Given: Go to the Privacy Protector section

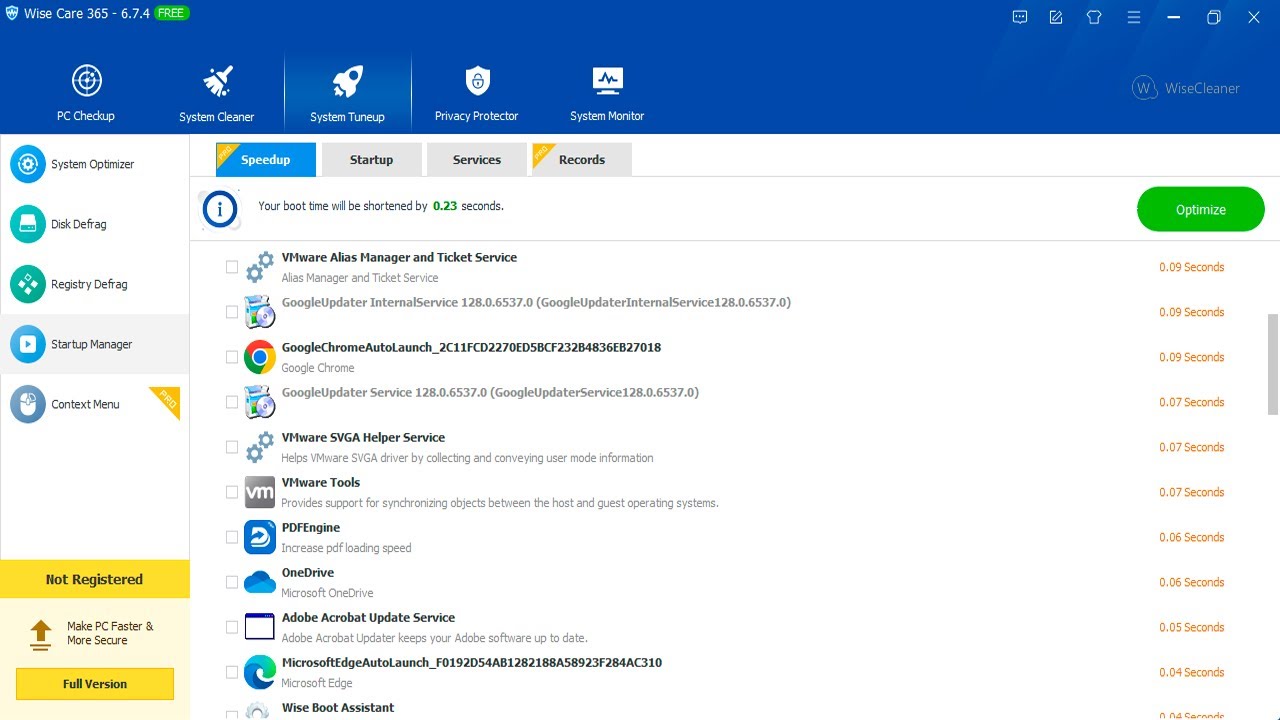Looking at the screenshot, I should pos(476,94).
